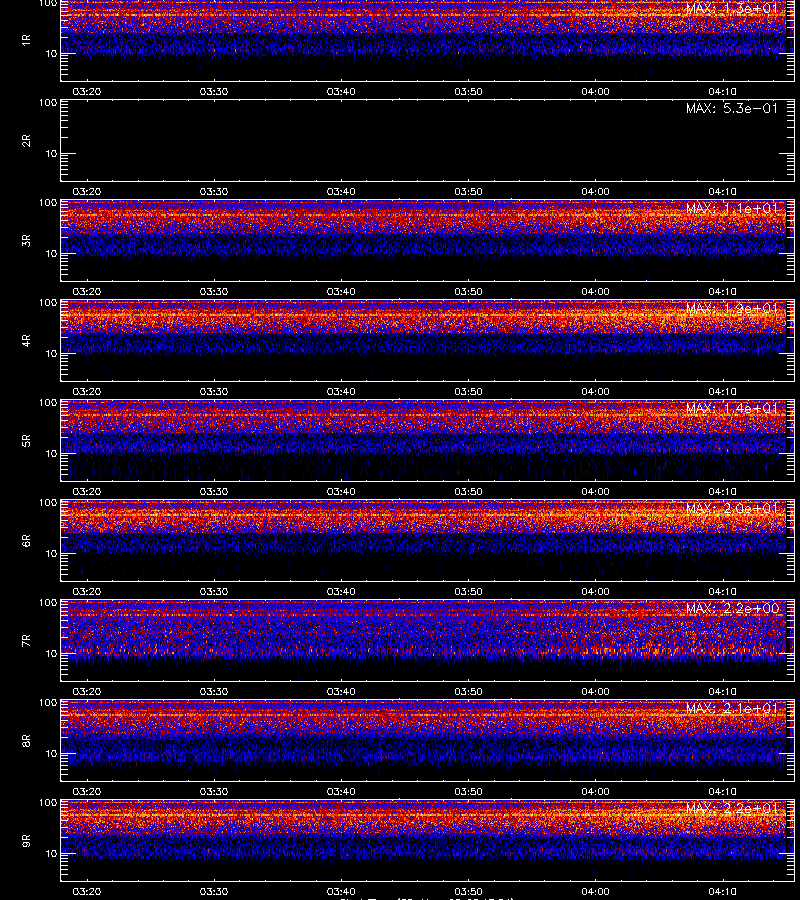Select the 3R panel axis label
Viewport: 800px width, 900px height.
click(x=26, y=240)
